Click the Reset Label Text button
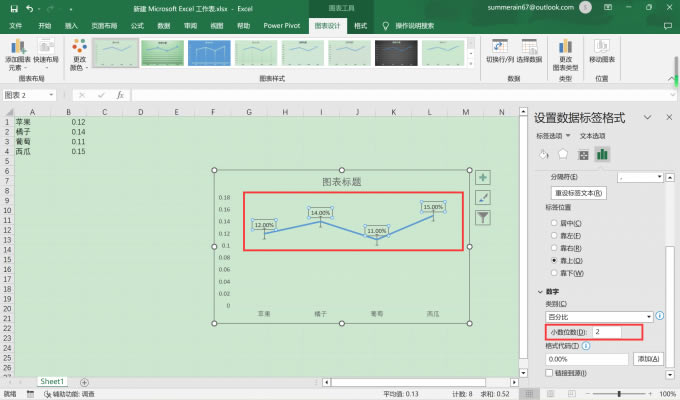Image resolution: width=680 pixels, height=400 pixels. [580, 192]
